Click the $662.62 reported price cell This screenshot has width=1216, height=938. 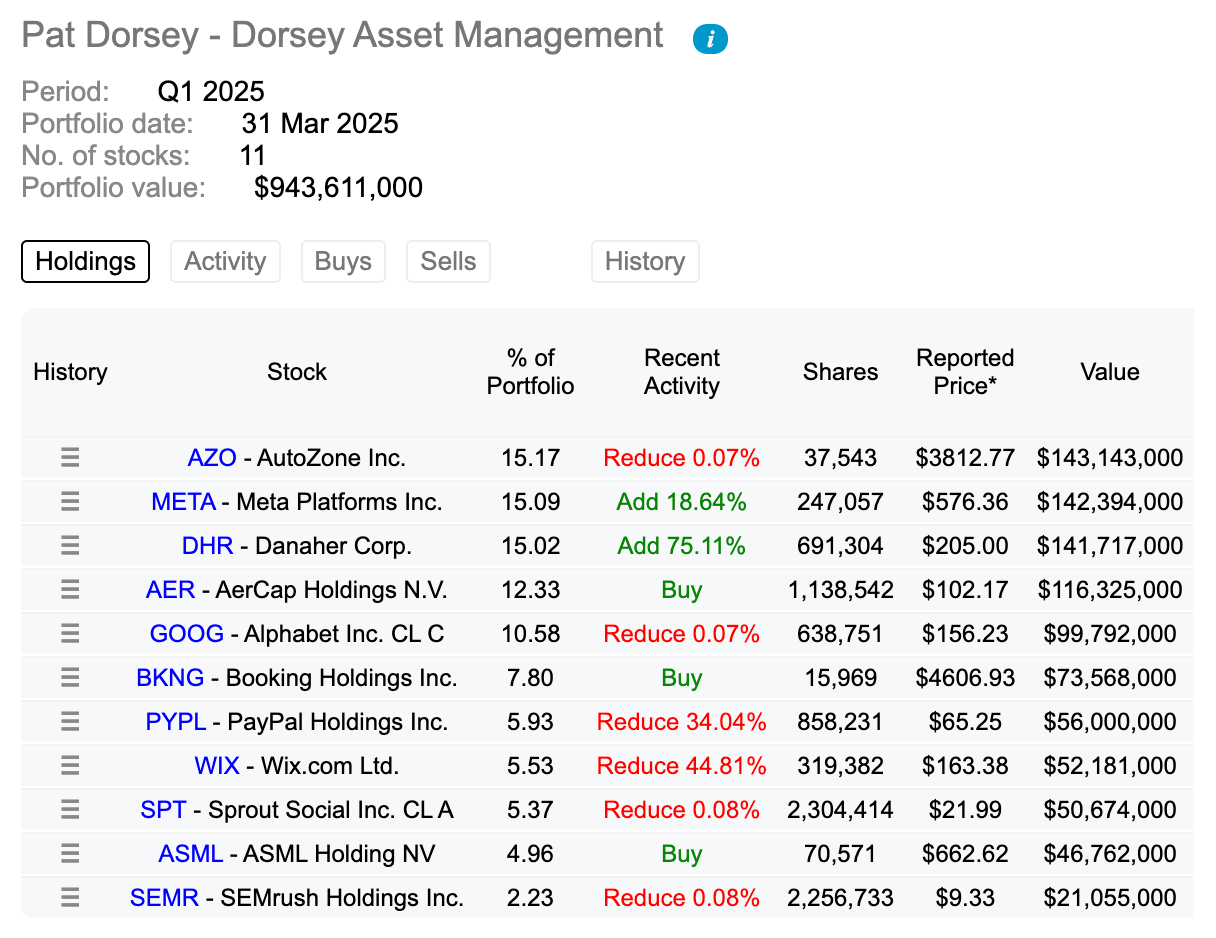tap(965, 854)
